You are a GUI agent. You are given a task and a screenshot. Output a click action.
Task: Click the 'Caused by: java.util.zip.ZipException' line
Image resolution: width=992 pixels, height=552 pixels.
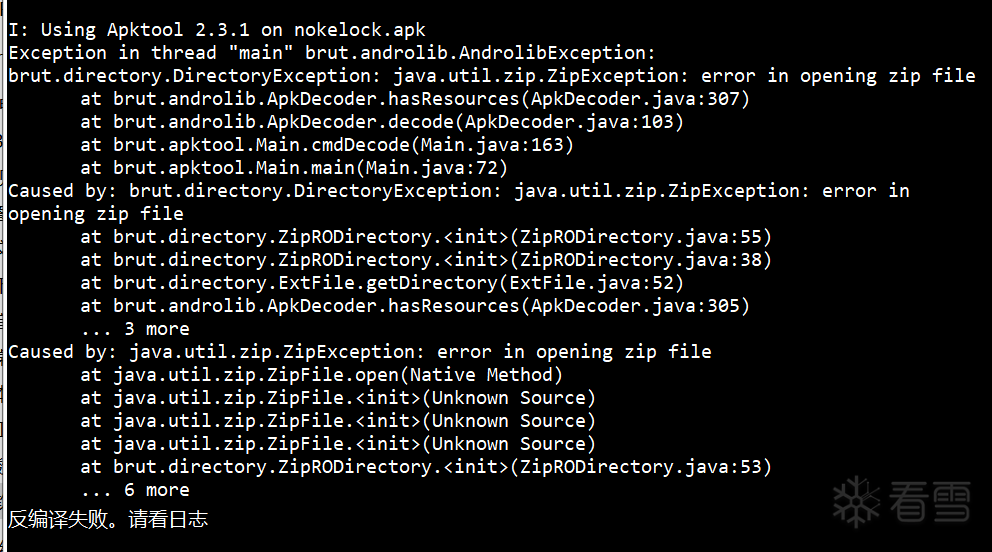tap(360, 352)
